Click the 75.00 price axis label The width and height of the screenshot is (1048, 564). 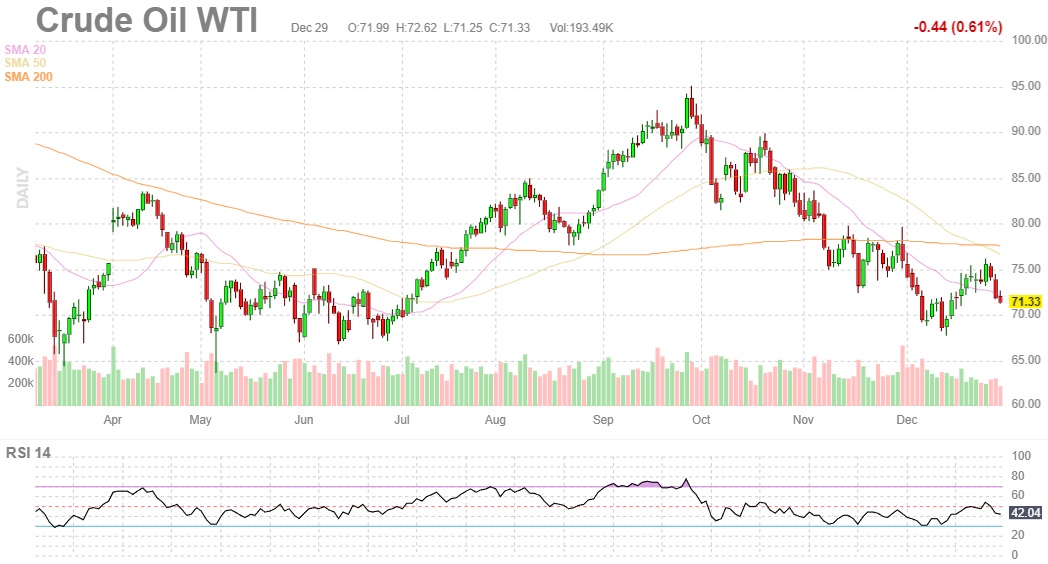(1026, 269)
